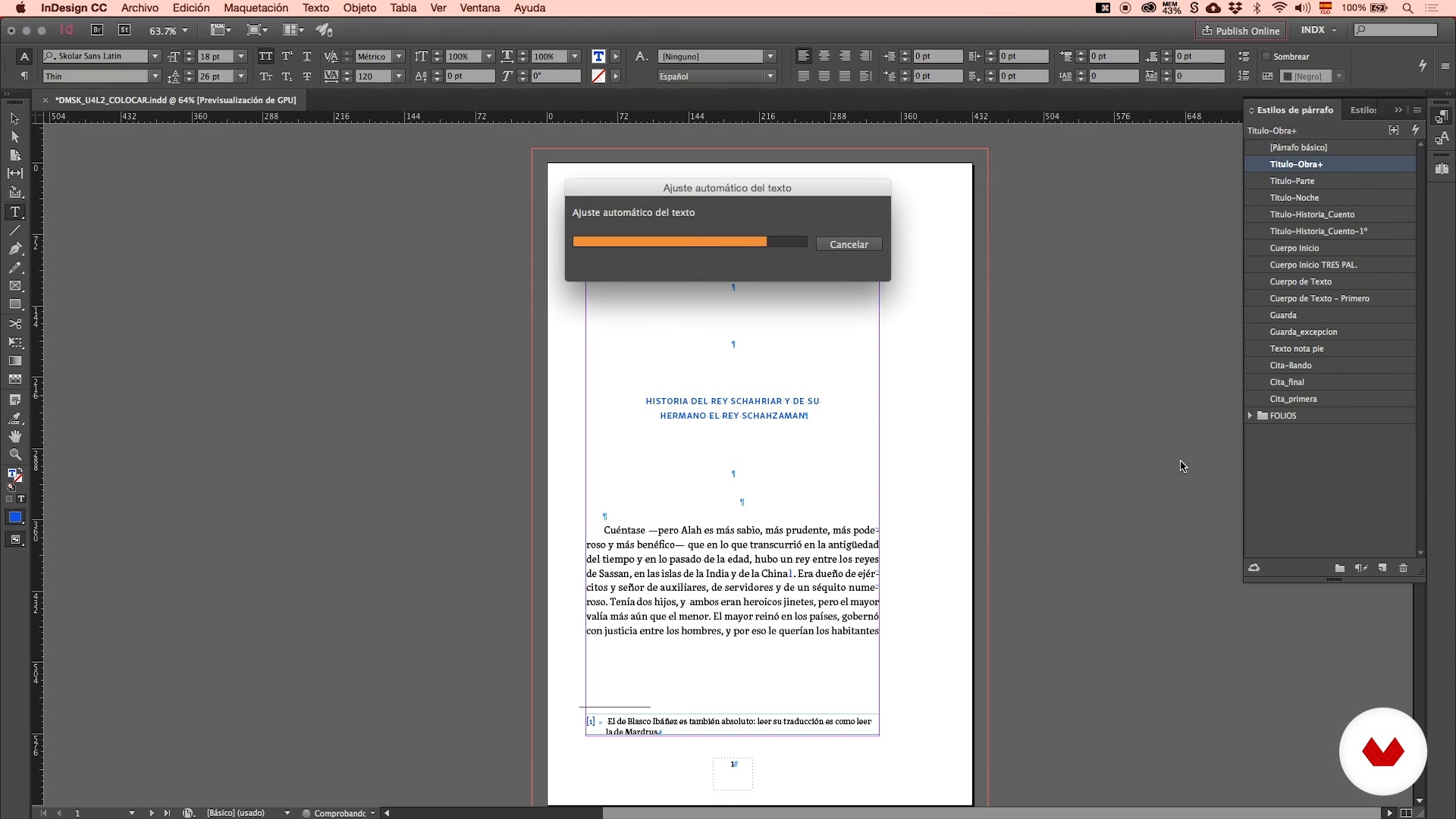Click the Cancelar button in dialog
The width and height of the screenshot is (1456, 819).
pyautogui.click(x=849, y=244)
